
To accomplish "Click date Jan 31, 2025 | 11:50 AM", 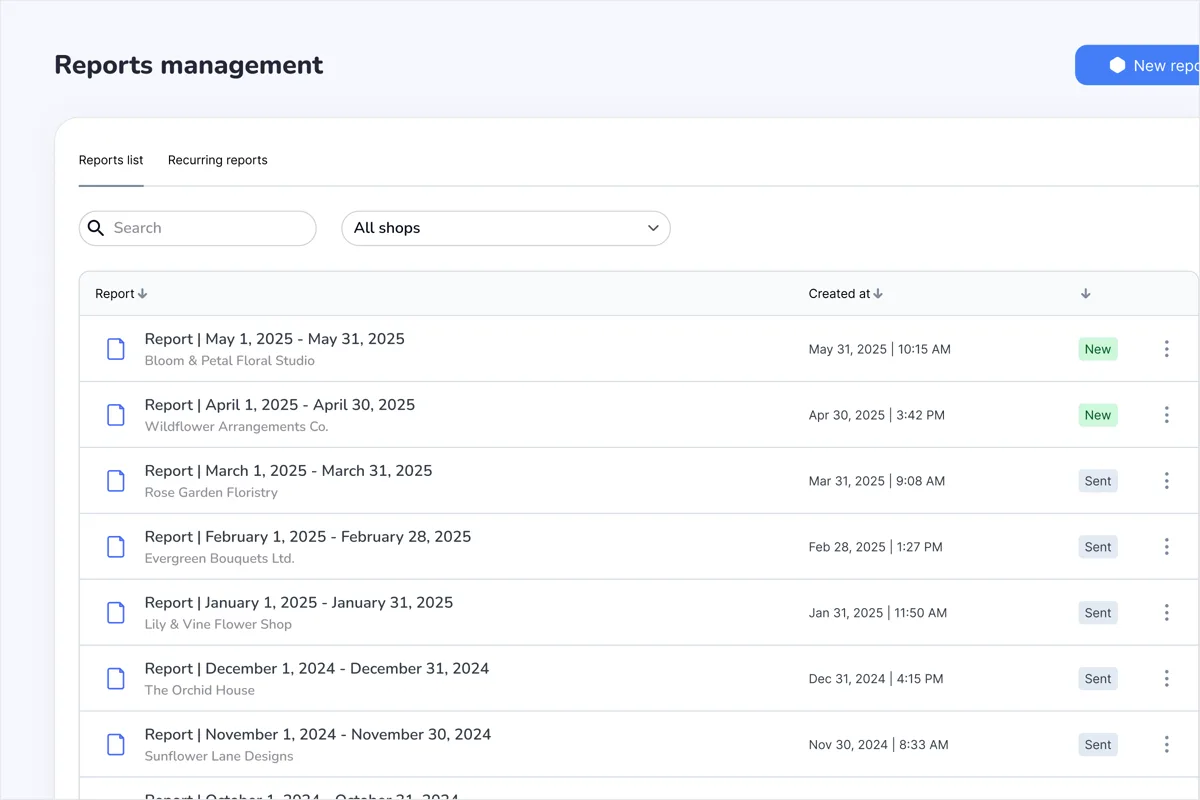I will click(x=878, y=614).
